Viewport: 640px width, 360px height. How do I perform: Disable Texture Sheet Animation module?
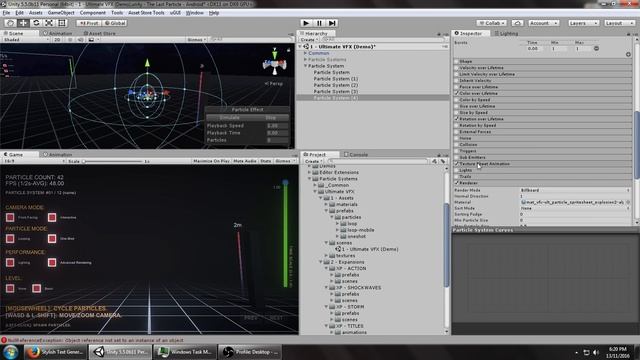pos(457,164)
